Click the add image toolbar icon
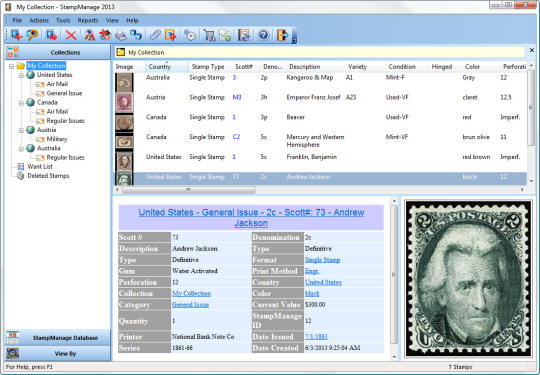Image resolution: width=540 pixels, height=375 pixels. point(170,35)
